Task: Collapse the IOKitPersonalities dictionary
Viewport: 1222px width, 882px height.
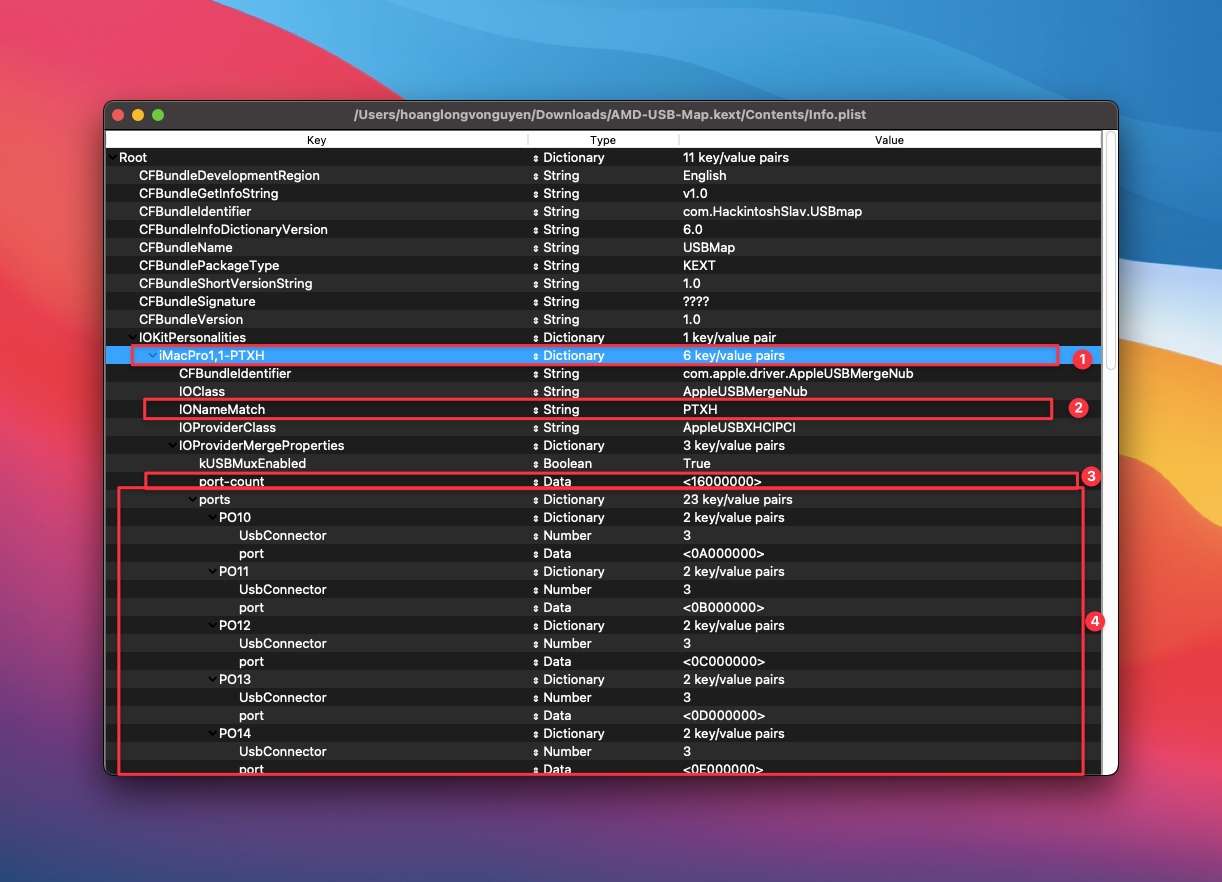Action: click(132, 338)
